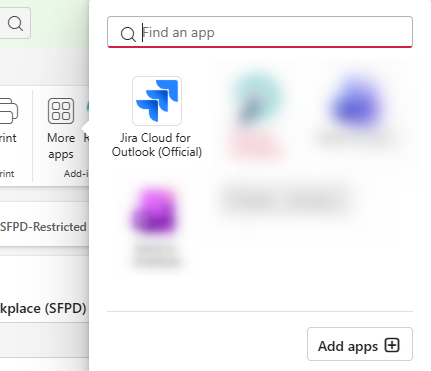Click the More apps grid icon
The width and height of the screenshot is (431, 371).
[x=61, y=111]
